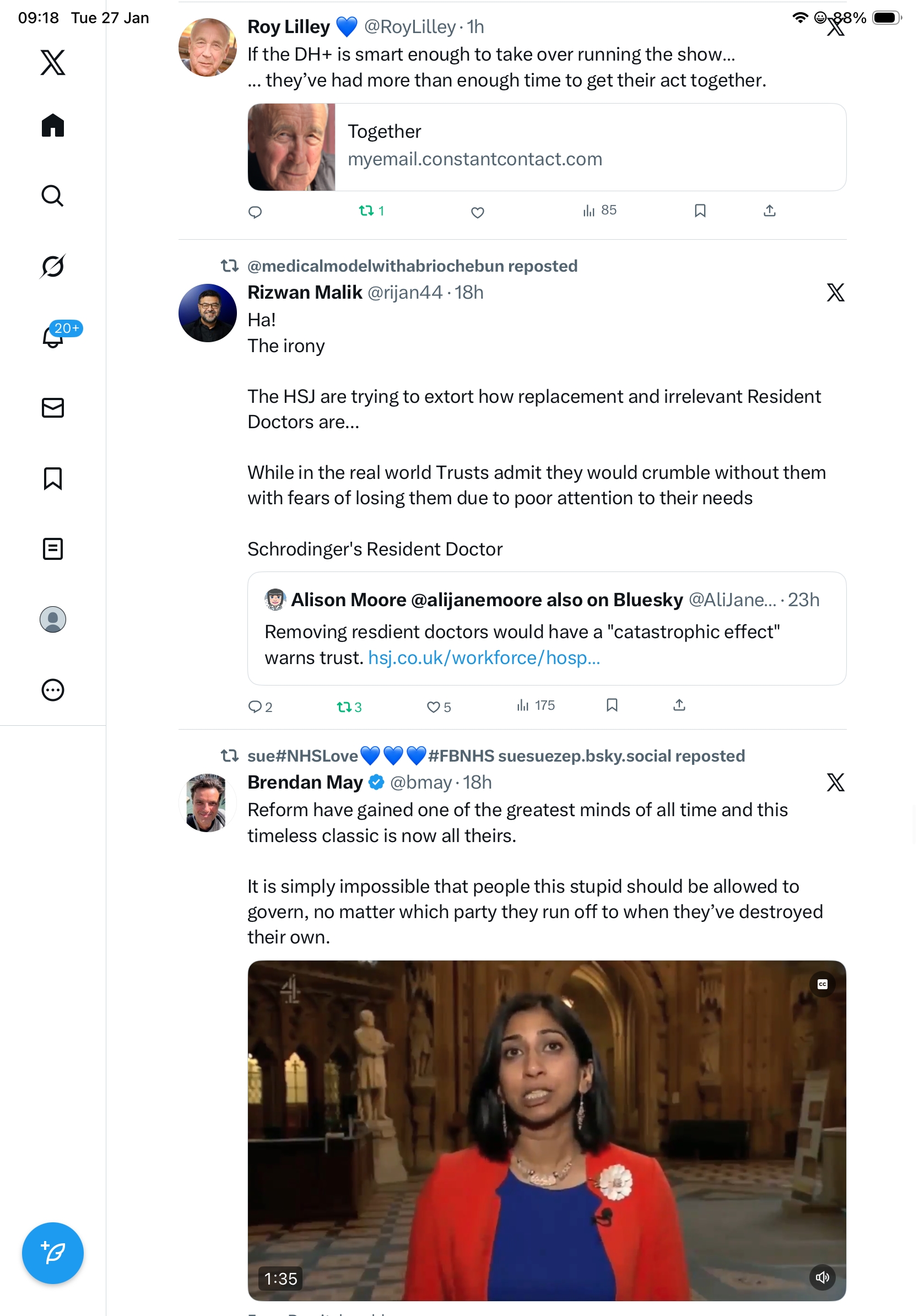The height and width of the screenshot is (1316, 919).
Task: Open the Home feed icon
Action: 53,125
